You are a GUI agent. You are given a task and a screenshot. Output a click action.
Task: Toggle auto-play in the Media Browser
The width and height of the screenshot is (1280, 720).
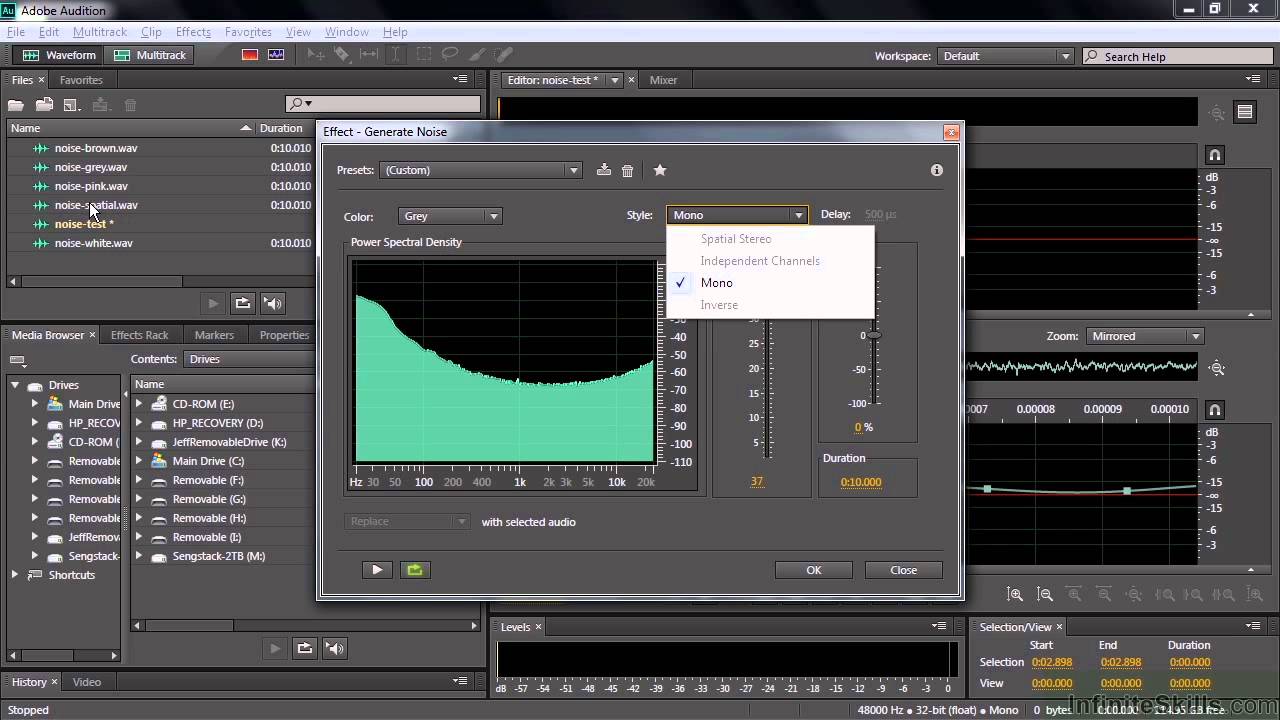point(335,648)
